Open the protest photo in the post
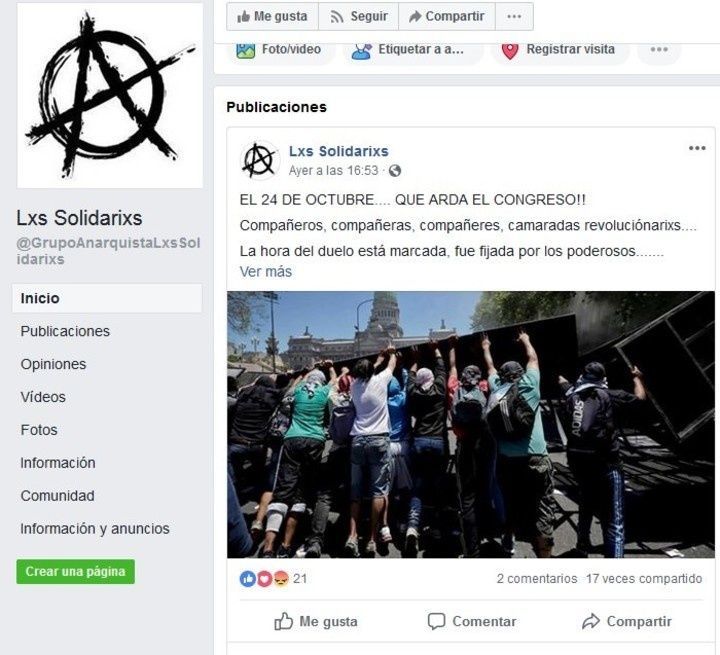Image resolution: width=720 pixels, height=655 pixels. point(471,424)
